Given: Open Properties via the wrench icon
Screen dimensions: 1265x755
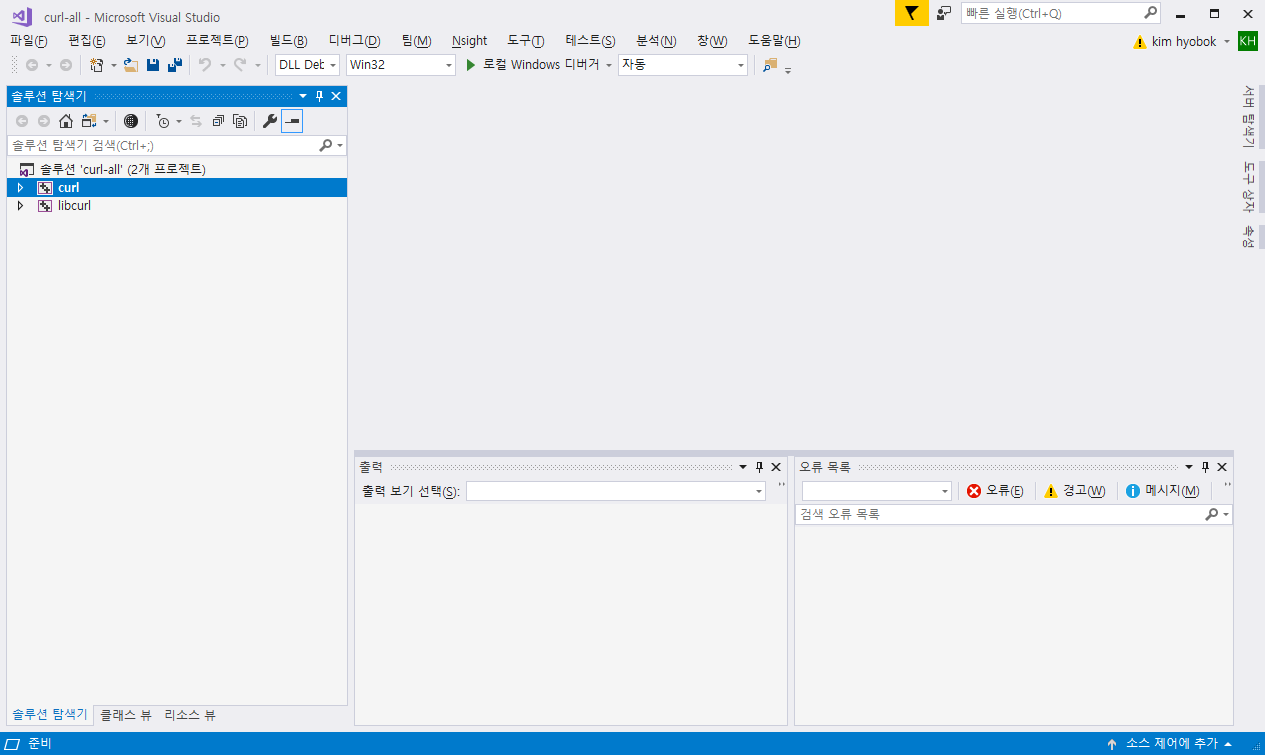Looking at the screenshot, I should coord(269,121).
